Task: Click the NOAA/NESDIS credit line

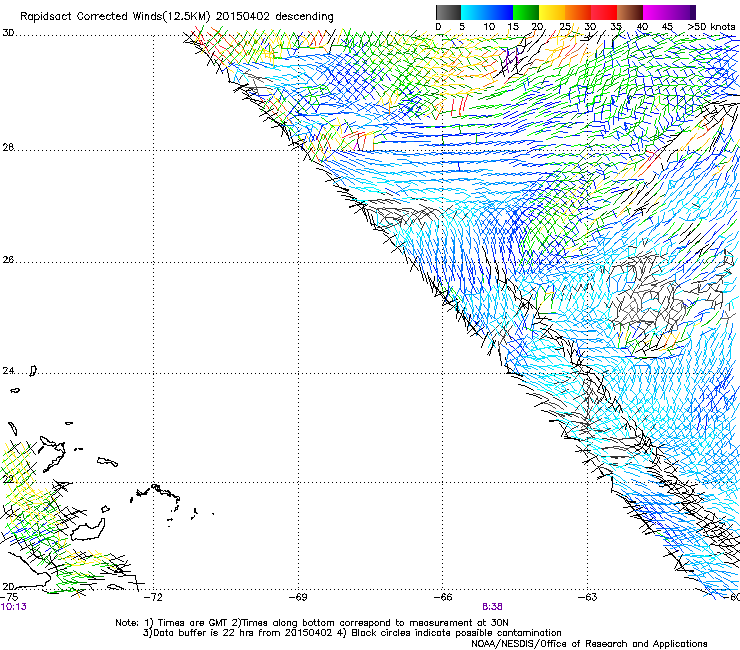Action: tap(589, 644)
